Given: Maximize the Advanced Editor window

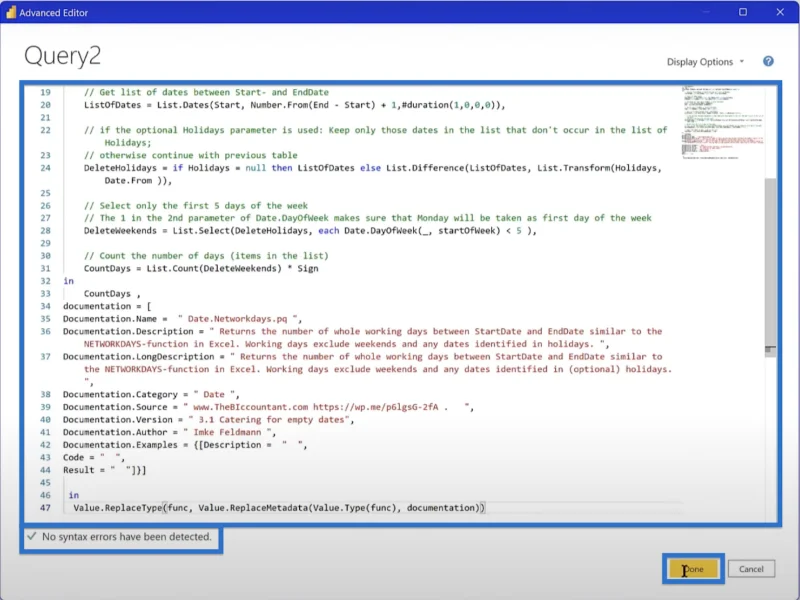Looking at the screenshot, I should coord(743,12).
